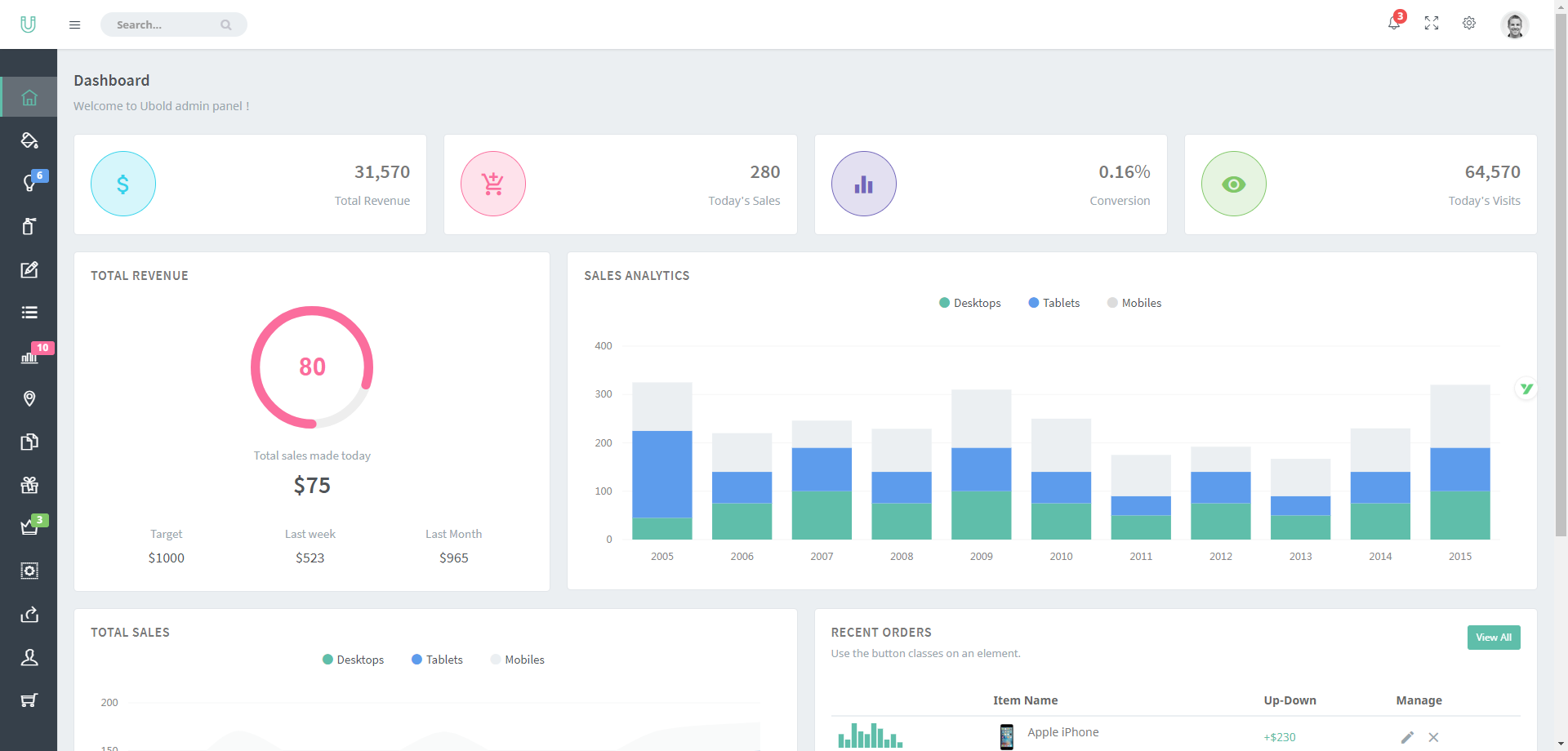Click the 31,570 Total Revenue value
1568x751 pixels.
pos(382,172)
